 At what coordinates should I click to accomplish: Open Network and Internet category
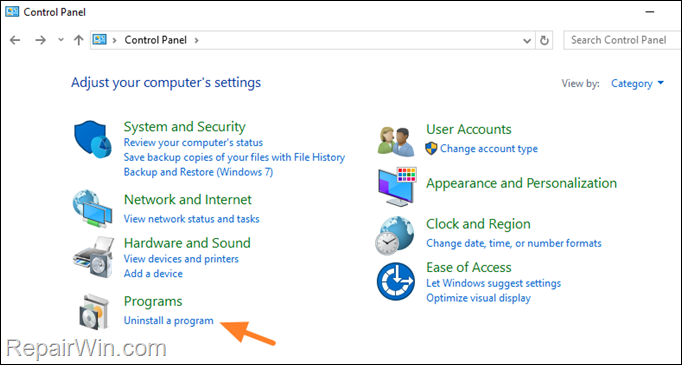pos(187,200)
